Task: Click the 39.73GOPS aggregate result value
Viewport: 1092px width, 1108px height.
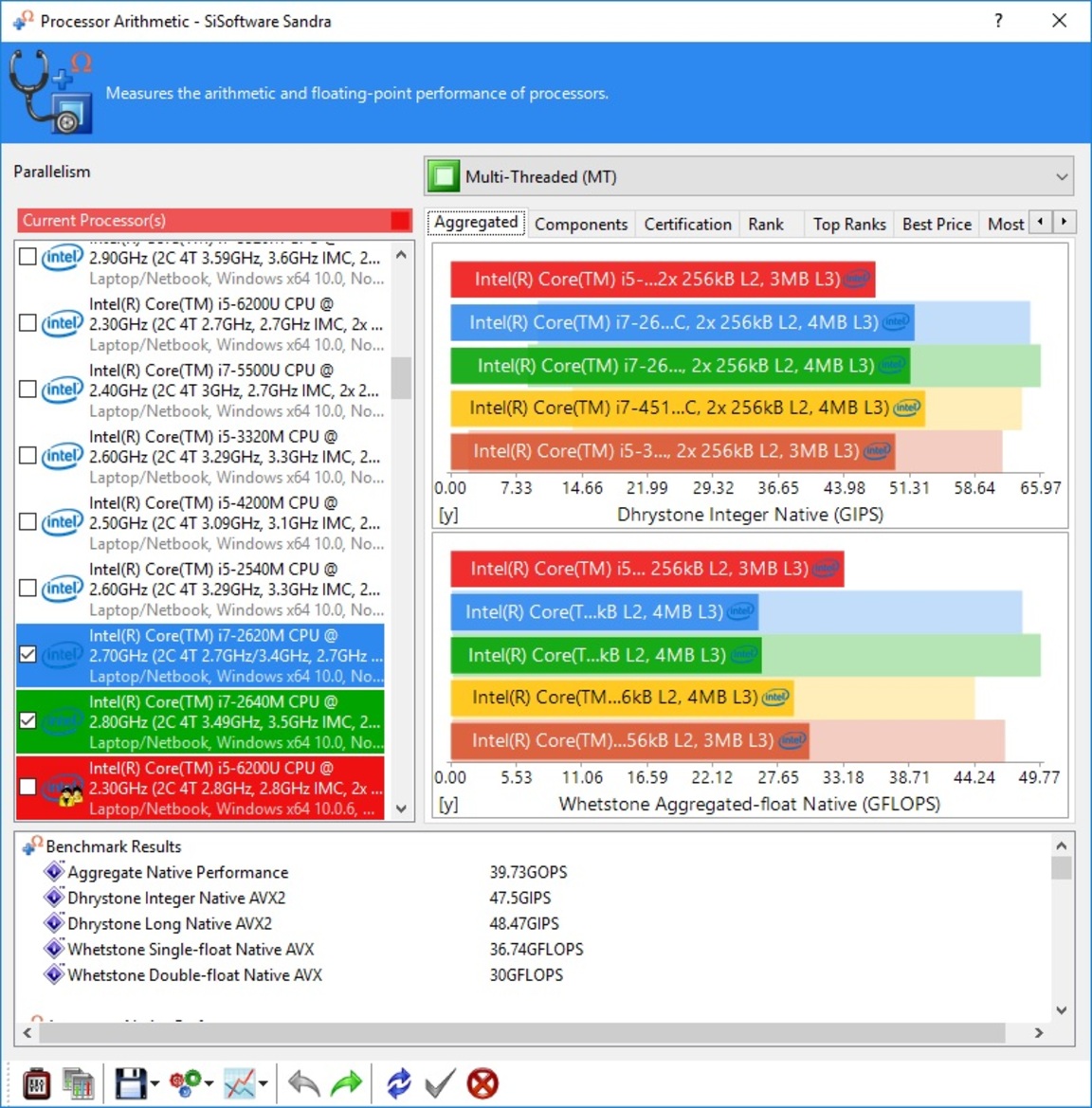Action: 528,872
